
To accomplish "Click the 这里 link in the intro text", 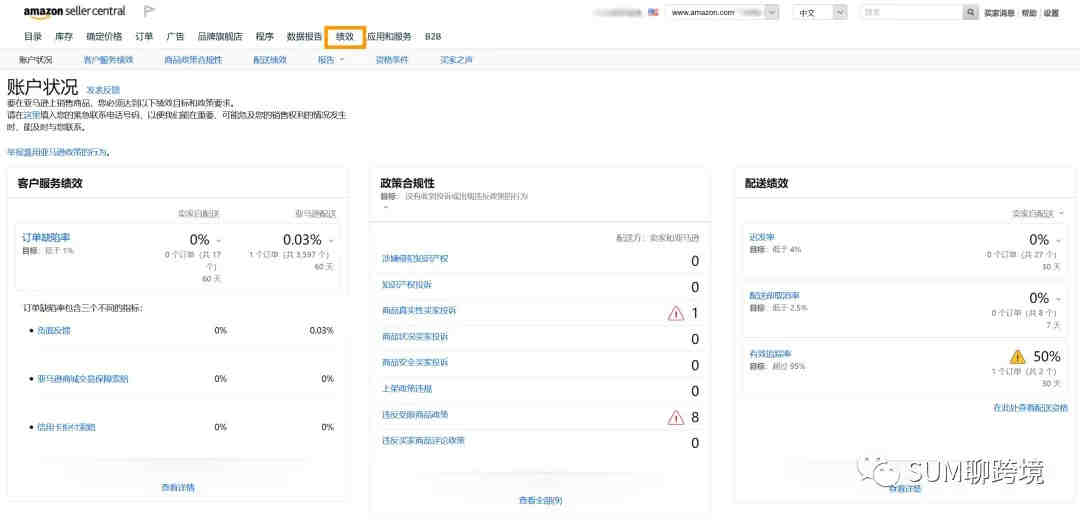I will (32, 115).
